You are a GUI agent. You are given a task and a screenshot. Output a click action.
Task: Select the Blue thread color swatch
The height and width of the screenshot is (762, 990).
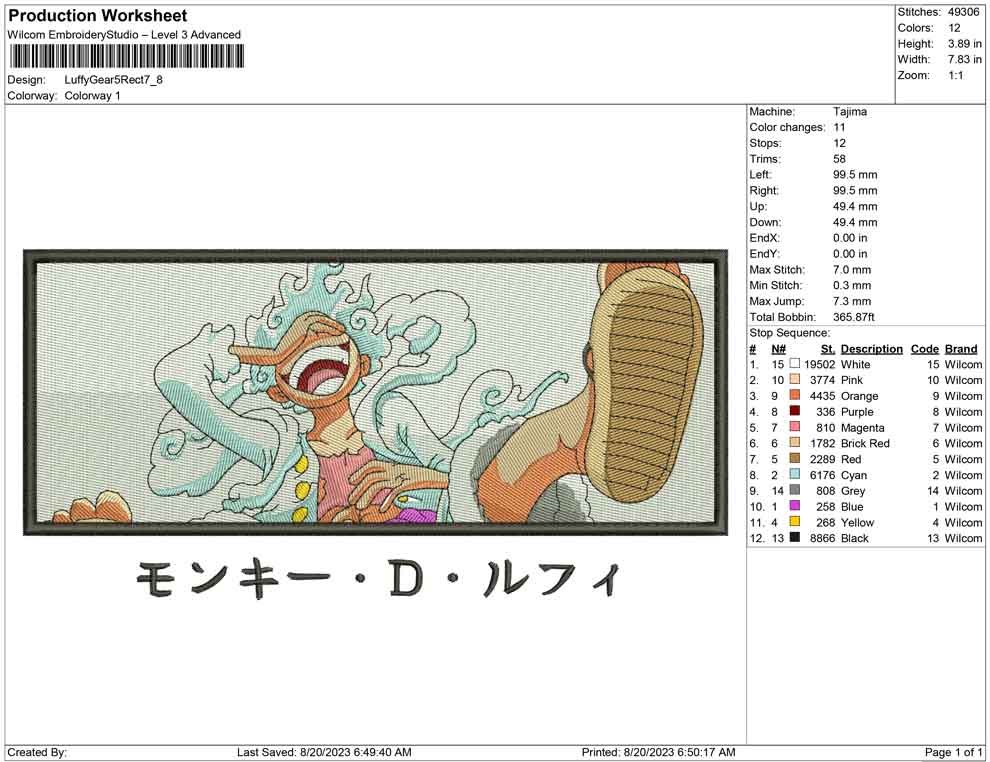click(794, 506)
